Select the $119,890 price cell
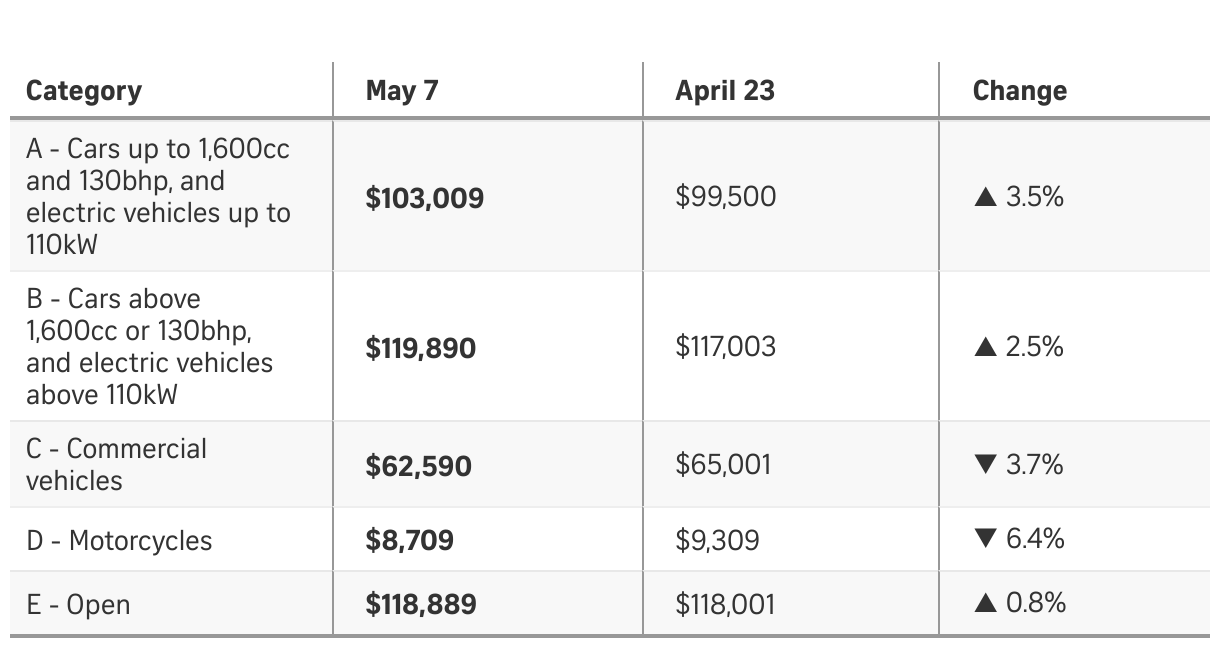 click(421, 349)
